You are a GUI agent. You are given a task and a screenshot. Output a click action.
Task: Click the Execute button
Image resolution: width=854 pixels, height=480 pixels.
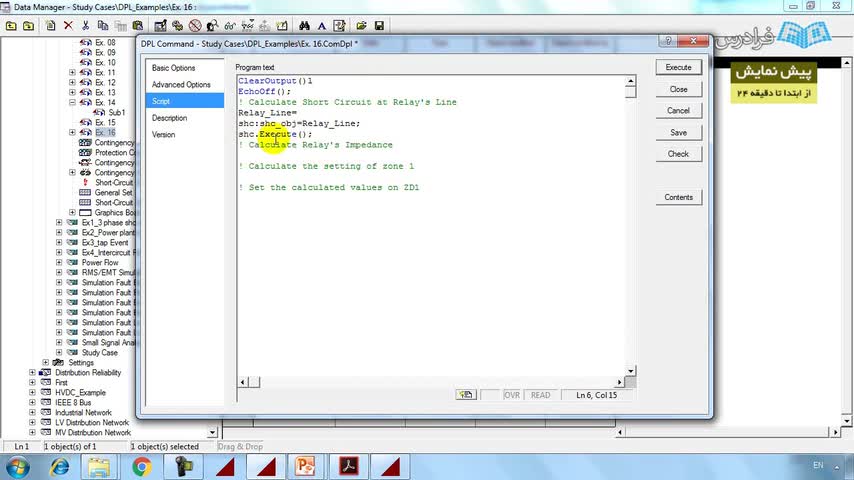[679, 67]
